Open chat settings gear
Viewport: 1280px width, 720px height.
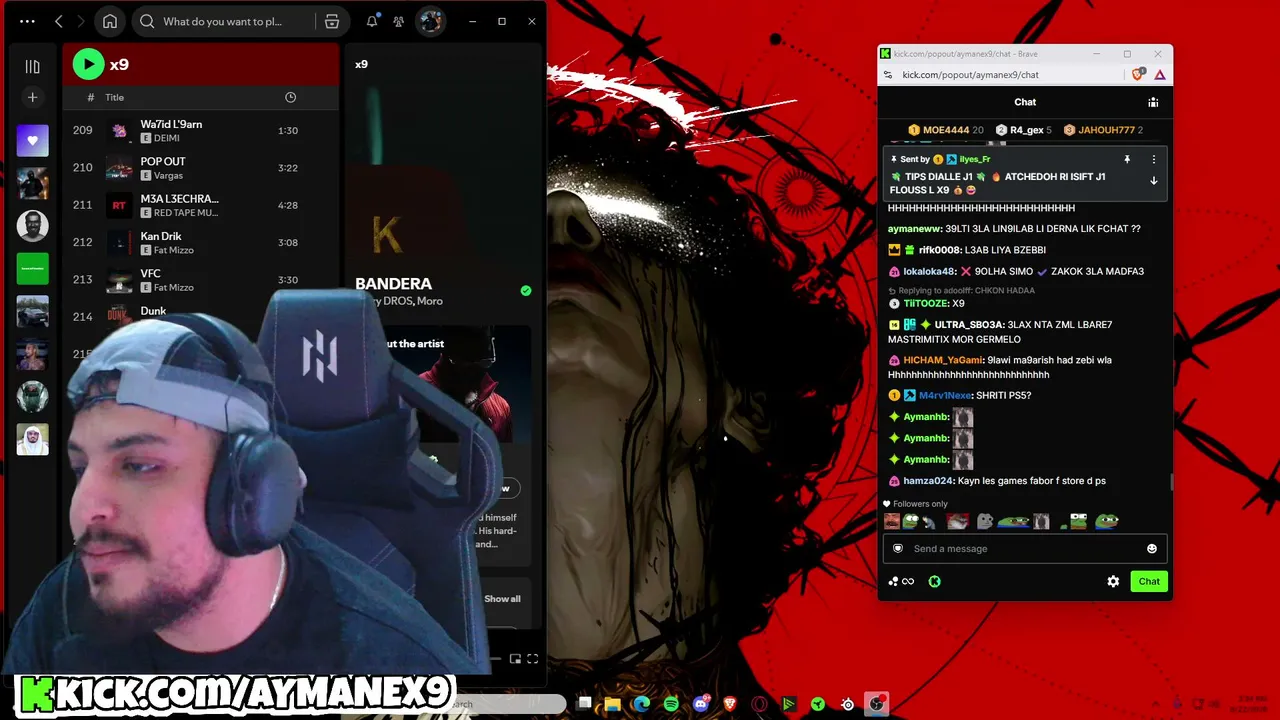(x=1113, y=581)
